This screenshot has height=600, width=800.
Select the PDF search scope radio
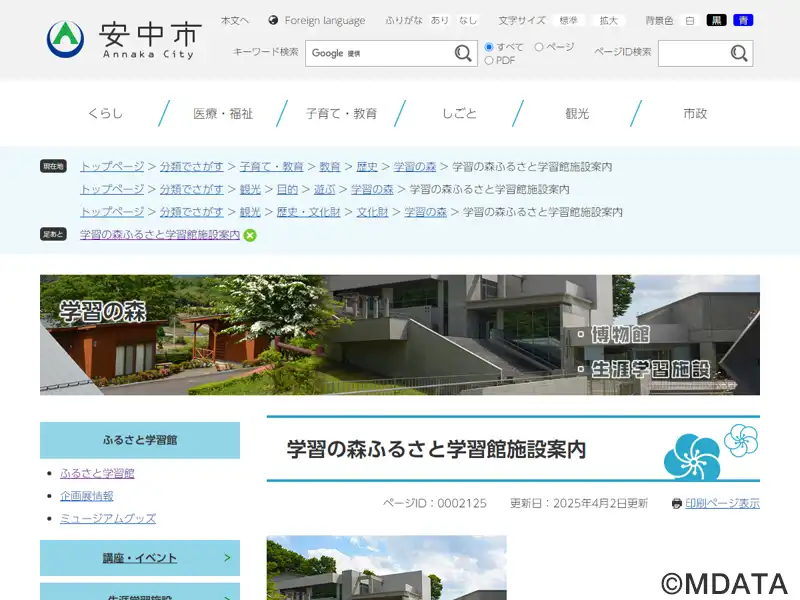pos(489,60)
